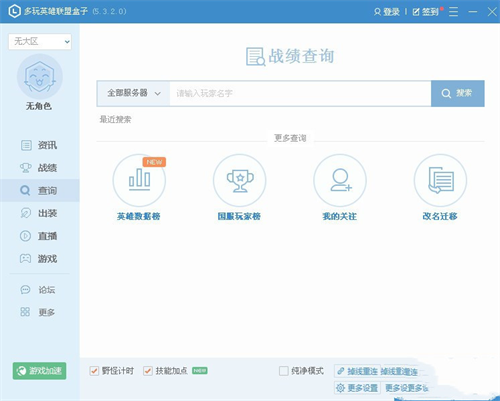Image resolution: width=500 pixels, height=401 pixels.
Task: Click the 战绩查询 heading
Action: pyautogui.click(x=290, y=56)
